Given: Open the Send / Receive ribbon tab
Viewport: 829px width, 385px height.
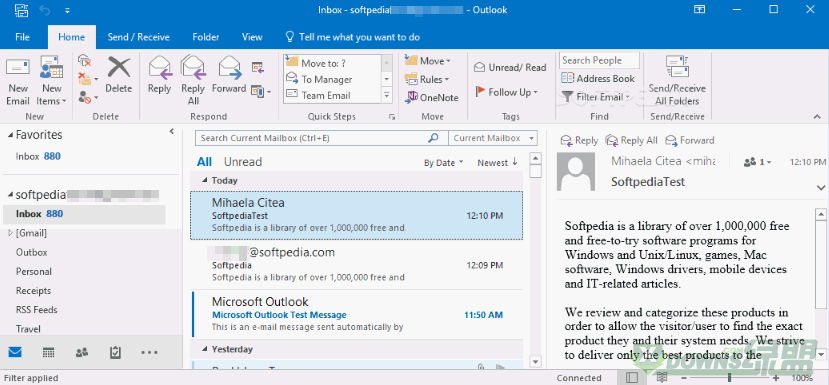Looking at the screenshot, I should pyautogui.click(x=139, y=37).
